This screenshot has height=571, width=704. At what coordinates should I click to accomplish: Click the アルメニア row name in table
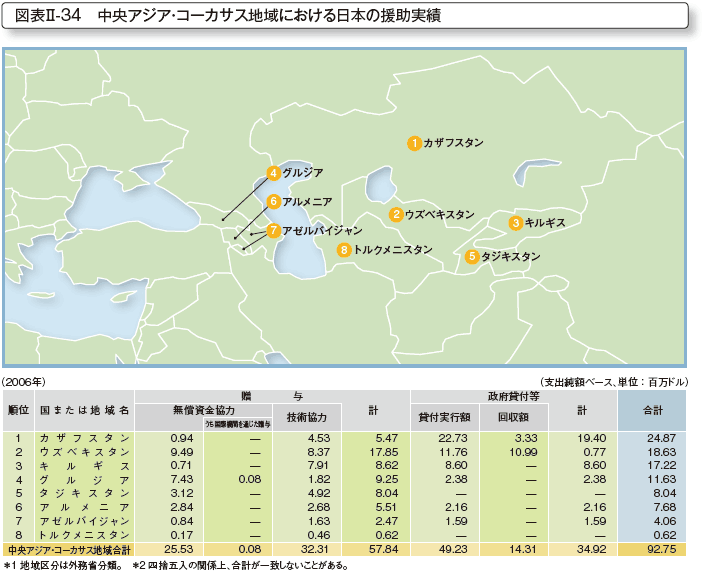tap(84, 508)
